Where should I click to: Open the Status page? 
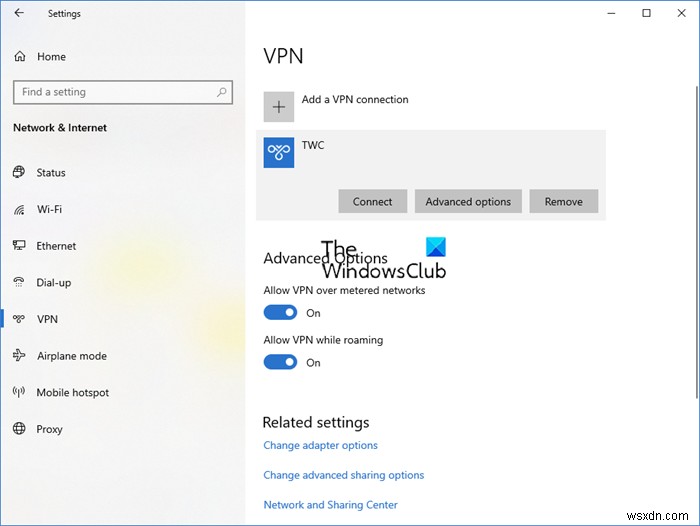point(51,172)
